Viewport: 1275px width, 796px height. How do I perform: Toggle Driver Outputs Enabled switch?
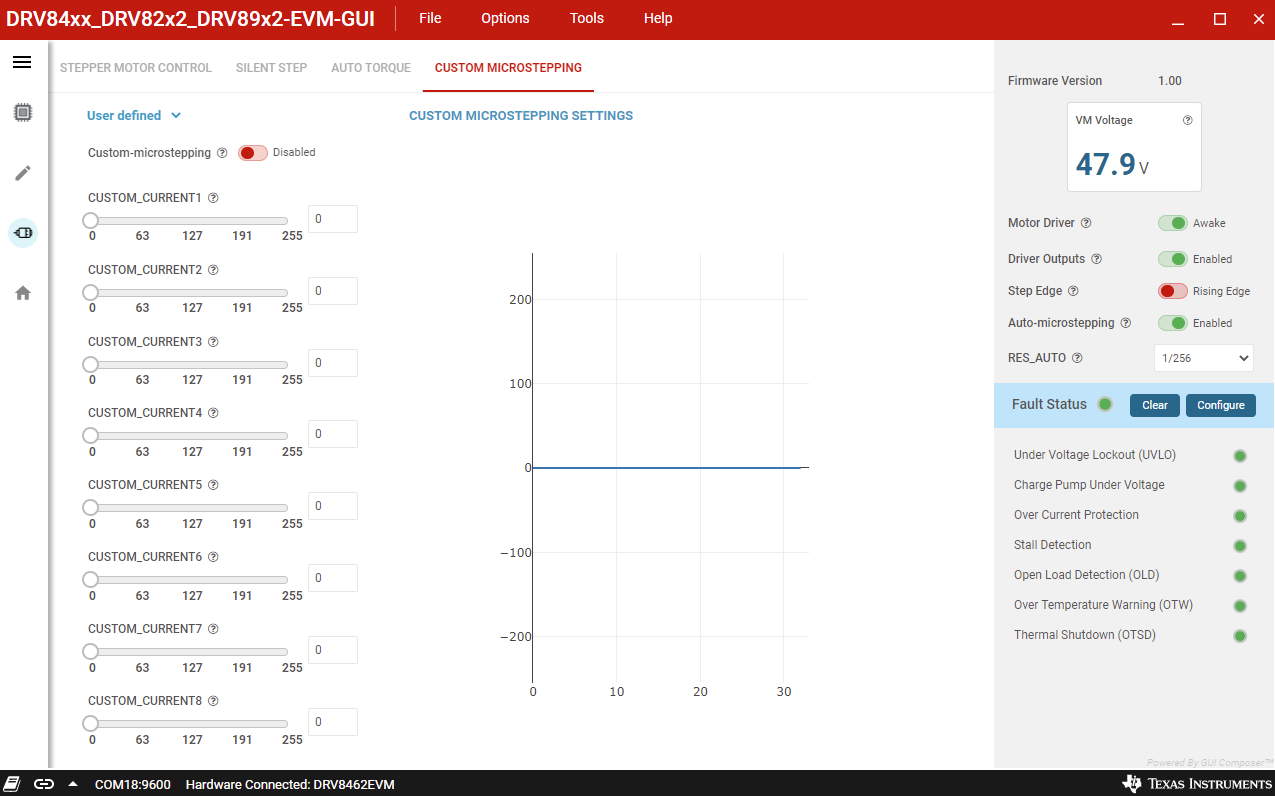(x=1173, y=259)
